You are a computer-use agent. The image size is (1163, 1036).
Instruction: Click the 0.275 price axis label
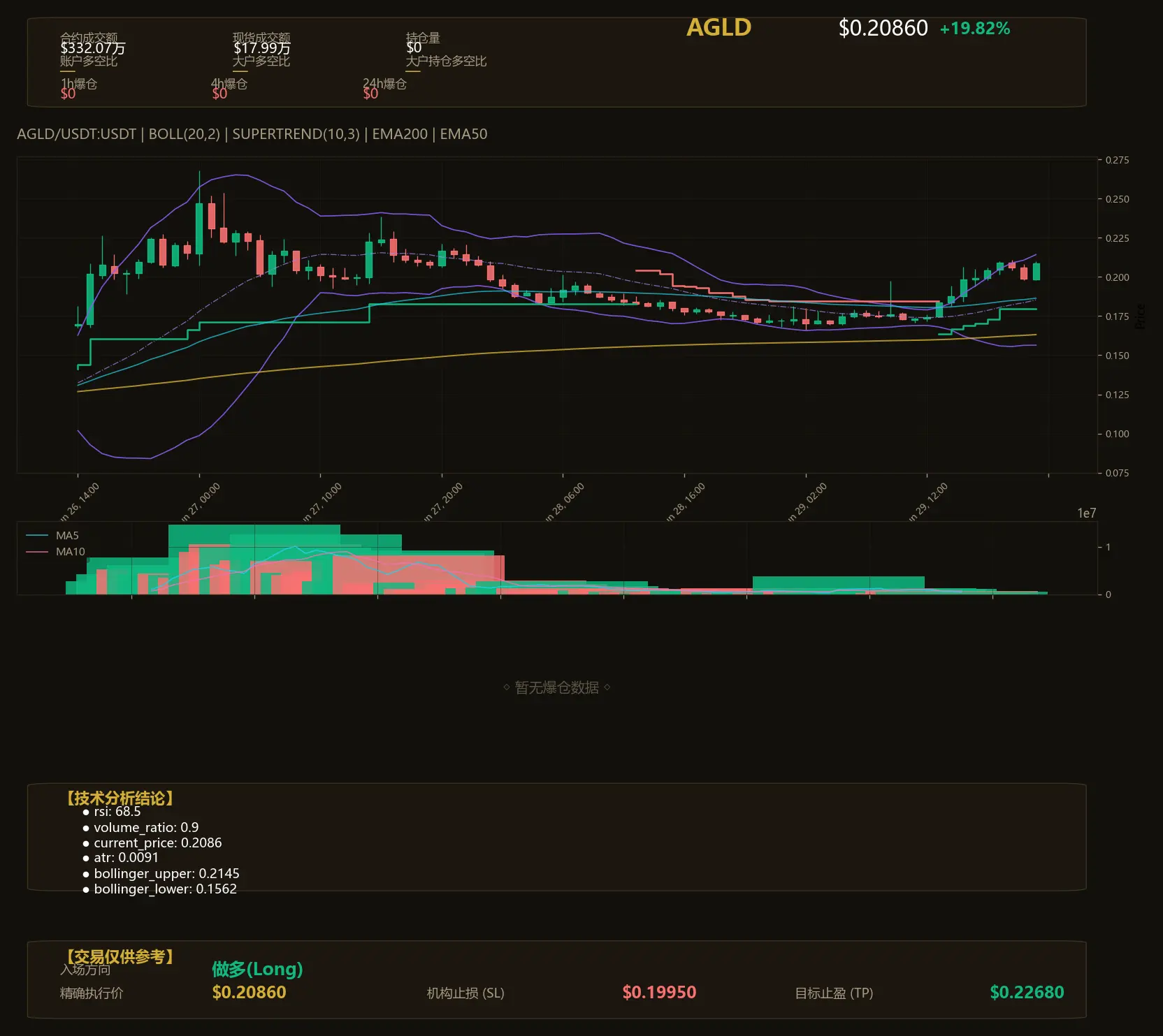(1117, 160)
